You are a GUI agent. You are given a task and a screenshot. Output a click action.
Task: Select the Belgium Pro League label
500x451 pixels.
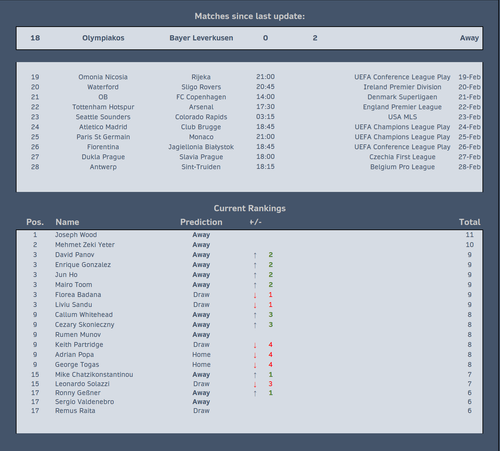pos(402,167)
